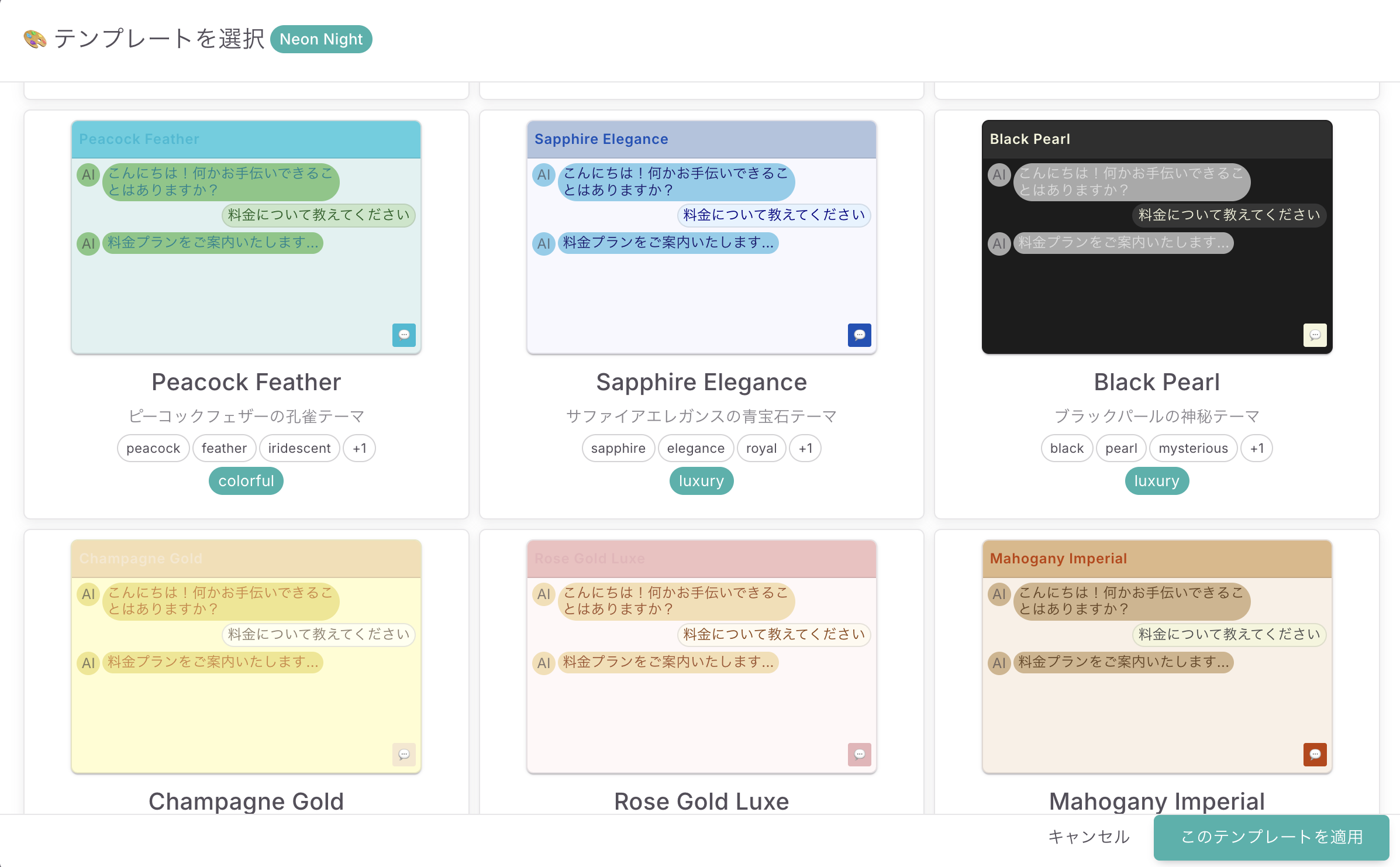Image resolution: width=1400 pixels, height=867 pixels.
Task: Click the mysterious tag chip
Action: [x=1193, y=448]
